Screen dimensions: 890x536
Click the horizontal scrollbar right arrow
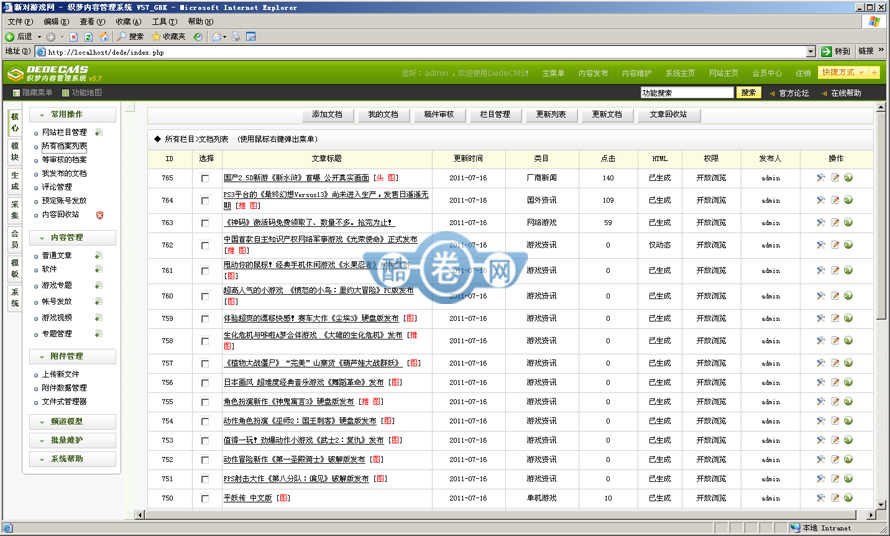871,515
